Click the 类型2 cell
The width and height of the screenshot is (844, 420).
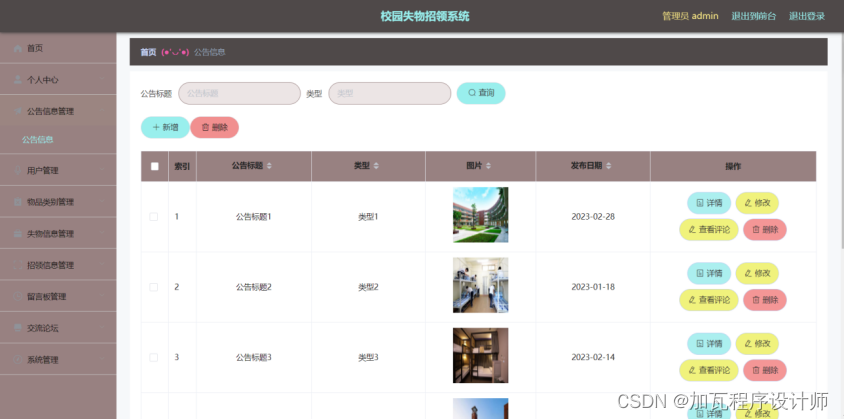pyautogui.click(x=368, y=287)
